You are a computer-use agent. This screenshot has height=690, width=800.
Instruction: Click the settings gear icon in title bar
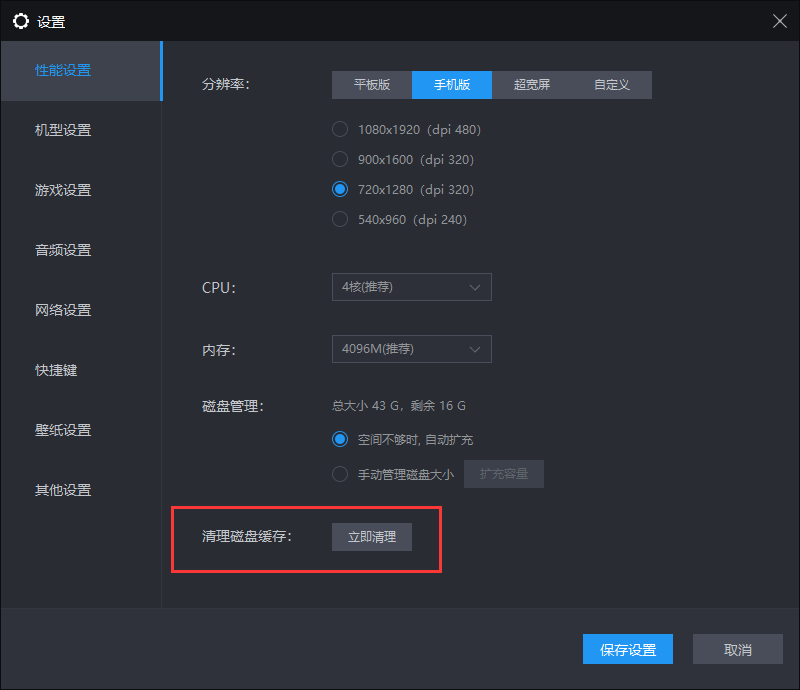(x=20, y=21)
